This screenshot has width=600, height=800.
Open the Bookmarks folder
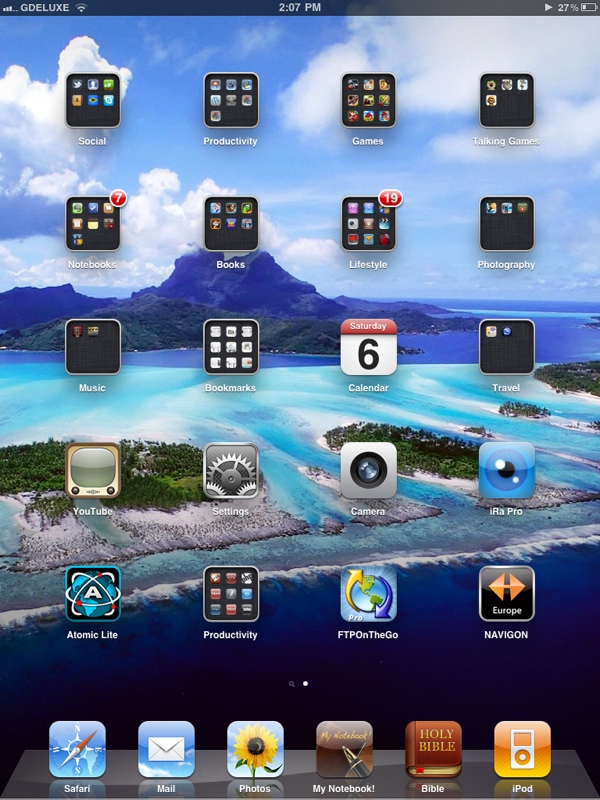point(231,347)
